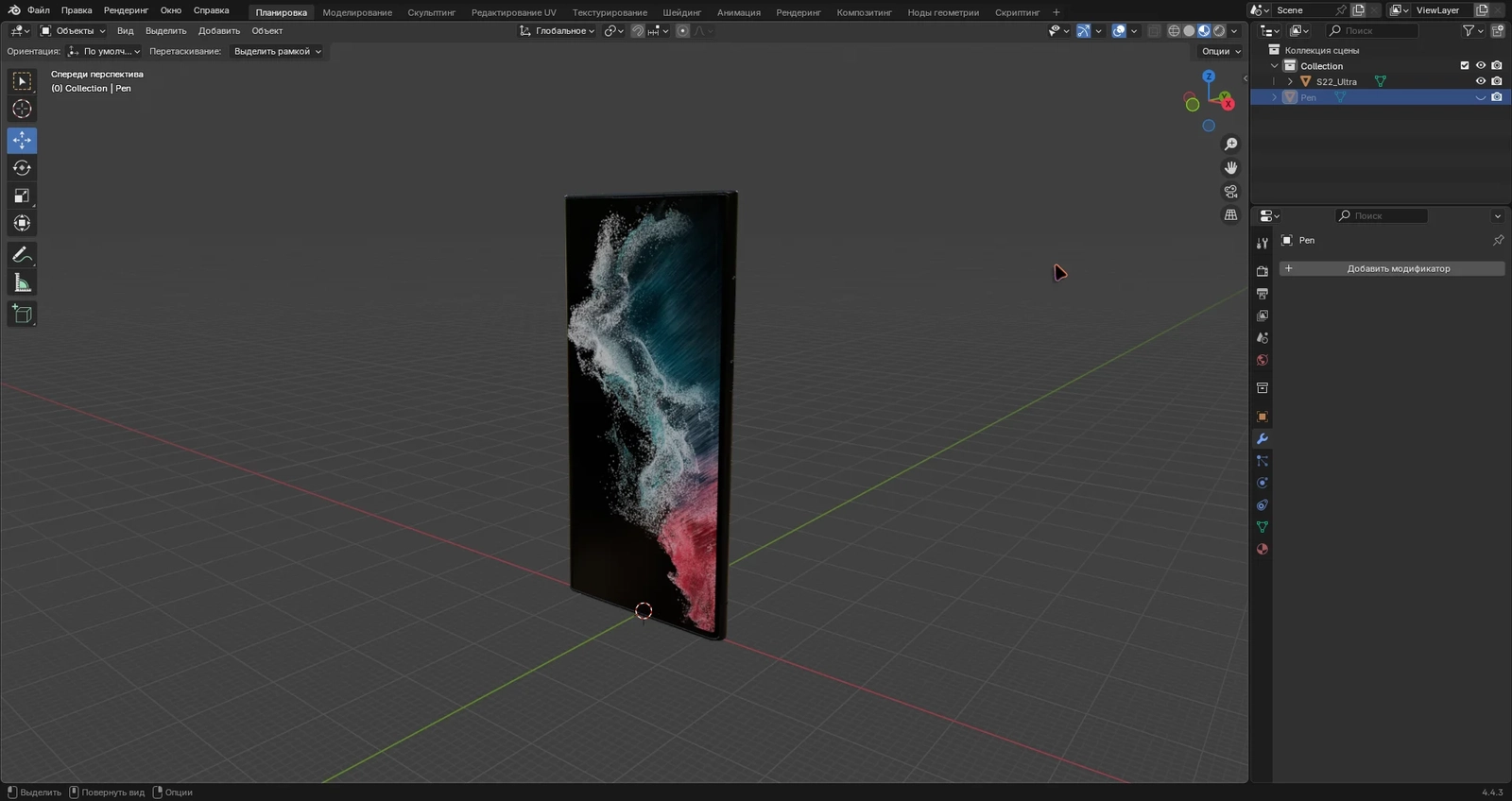
Task: Open the Выделить рамкой drag dropdown
Action: click(x=277, y=52)
